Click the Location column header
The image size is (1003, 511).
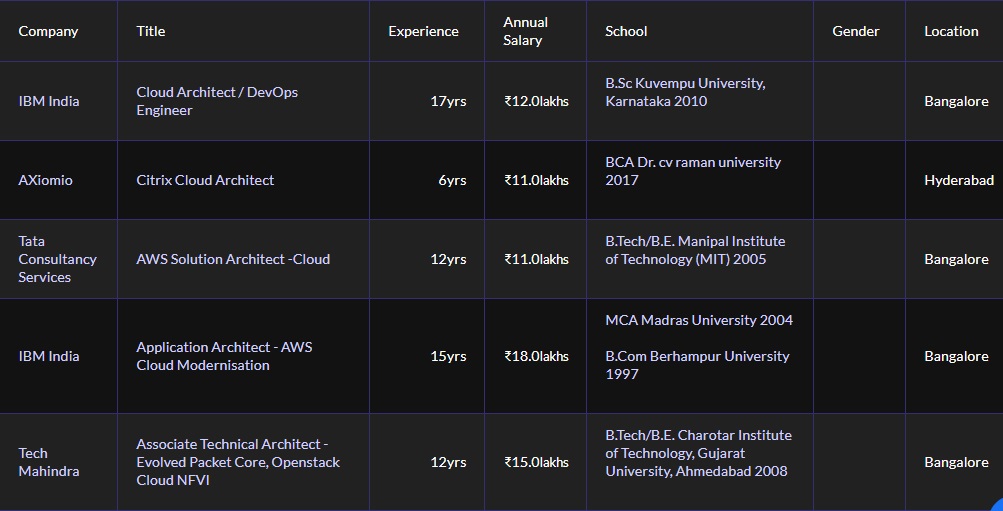[x=951, y=31]
